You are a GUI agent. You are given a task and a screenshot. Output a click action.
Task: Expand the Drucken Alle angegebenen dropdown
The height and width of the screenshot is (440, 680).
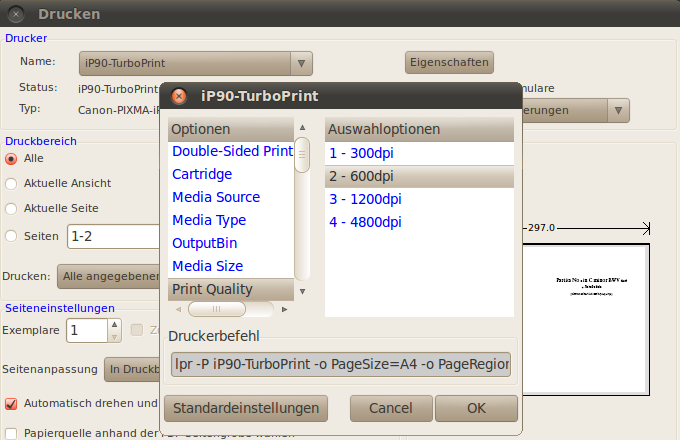110,276
